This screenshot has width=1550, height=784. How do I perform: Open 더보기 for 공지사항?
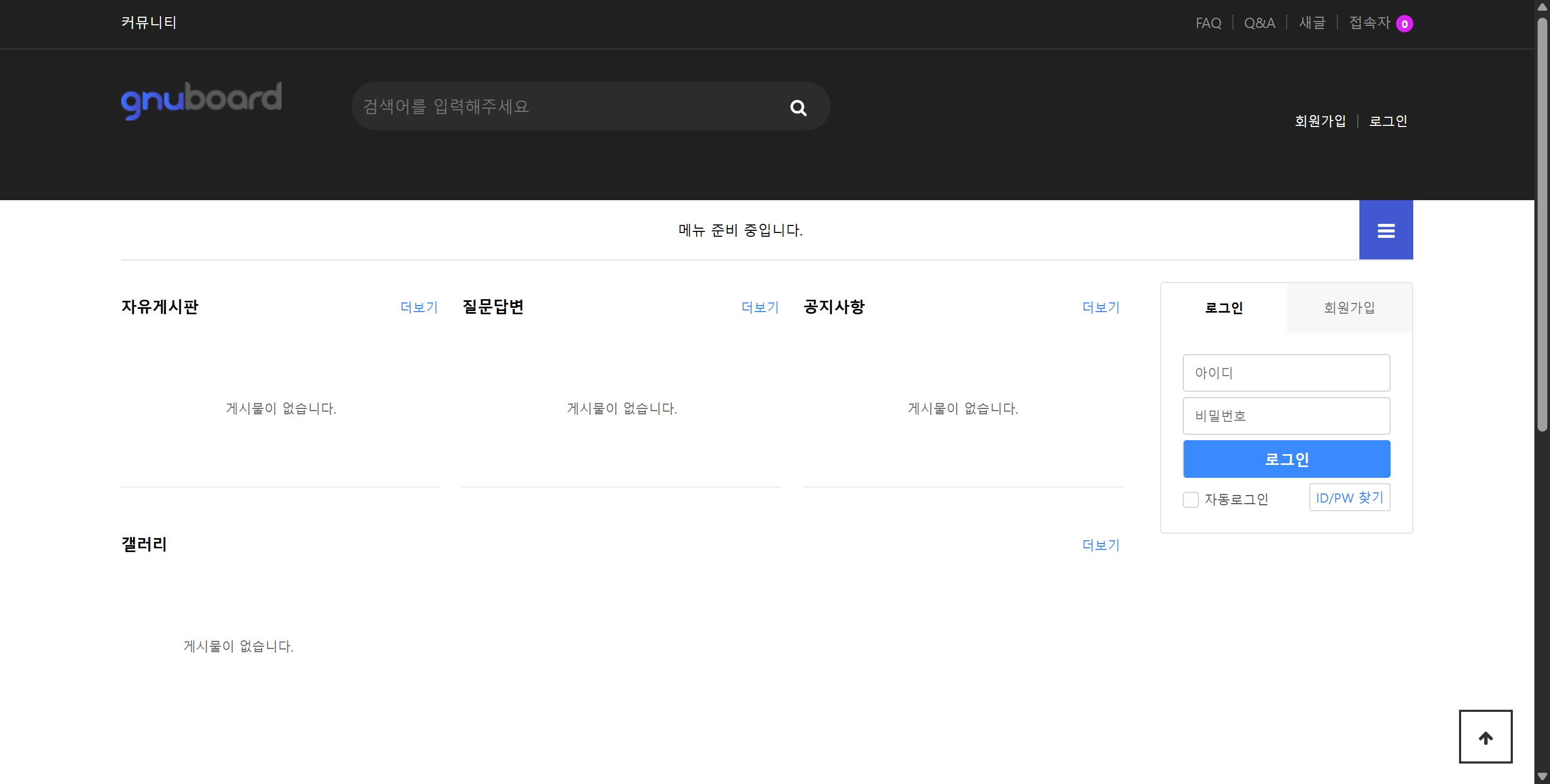pyautogui.click(x=1100, y=308)
